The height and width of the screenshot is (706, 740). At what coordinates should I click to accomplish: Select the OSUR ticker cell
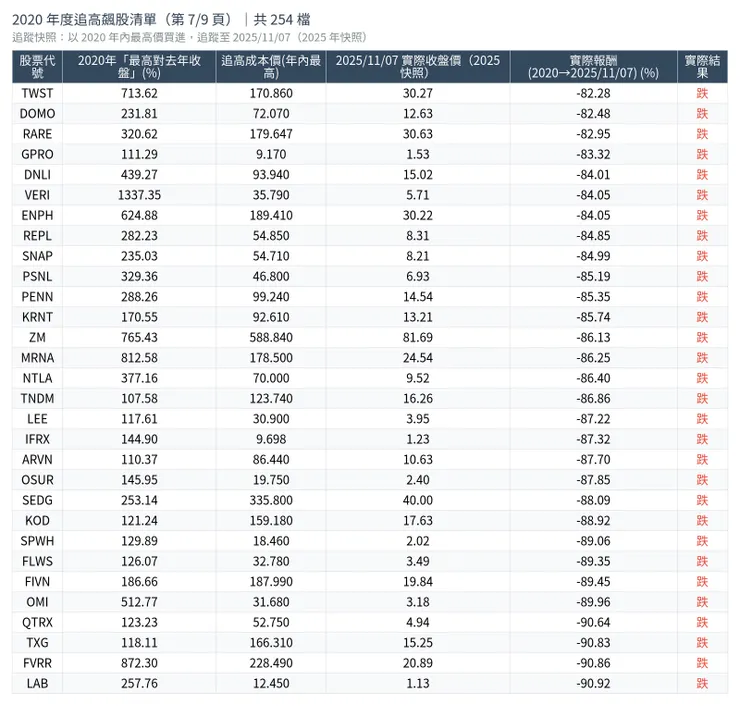[x=37, y=480]
